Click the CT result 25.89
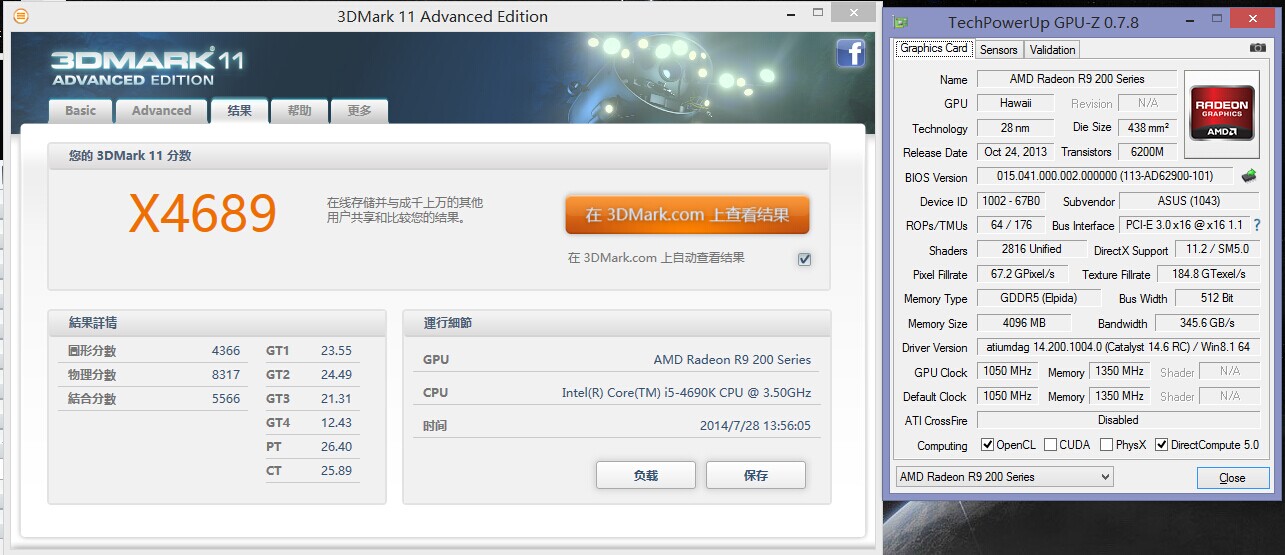The height and width of the screenshot is (555, 1285). click(336, 471)
